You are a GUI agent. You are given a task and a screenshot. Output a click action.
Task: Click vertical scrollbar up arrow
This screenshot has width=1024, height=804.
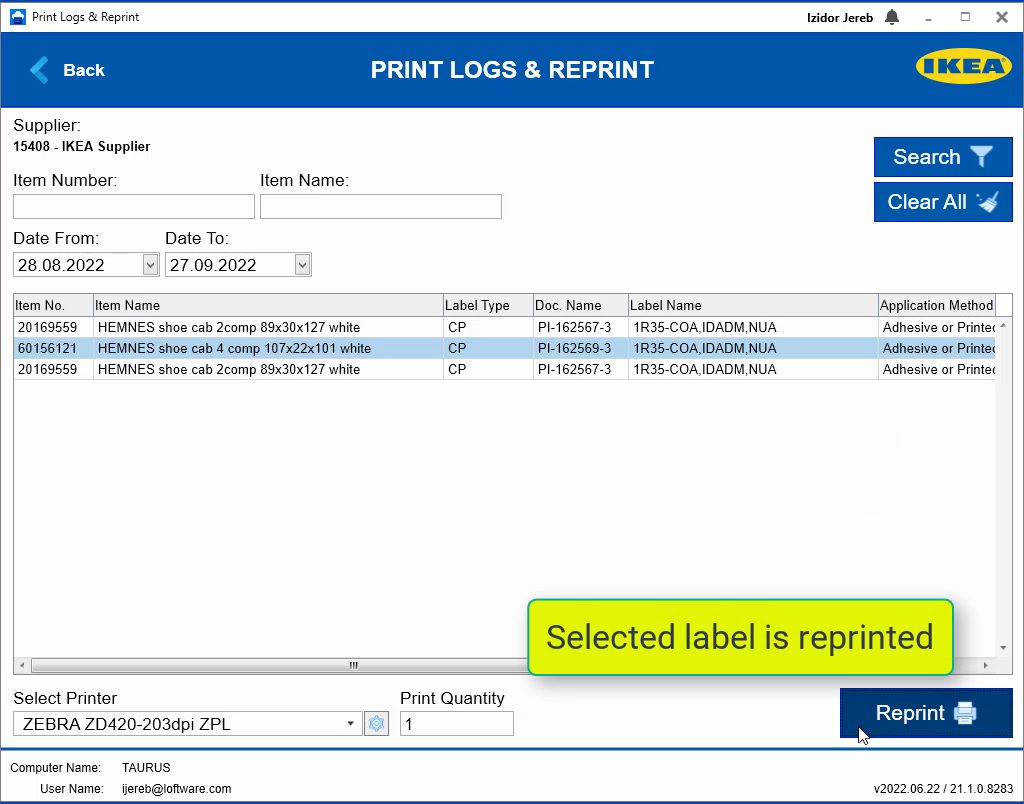coord(1003,325)
